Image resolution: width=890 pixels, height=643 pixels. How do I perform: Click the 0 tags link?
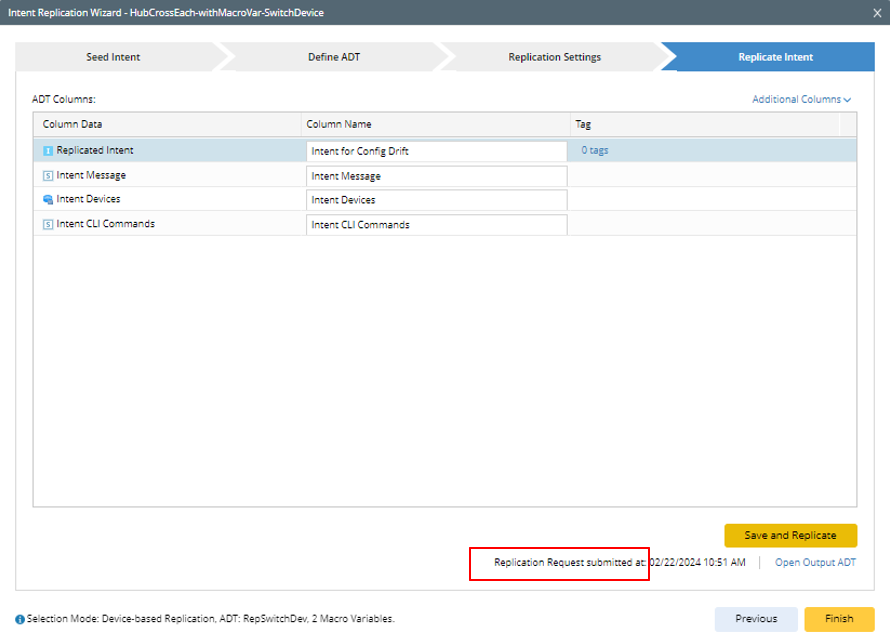(x=595, y=151)
